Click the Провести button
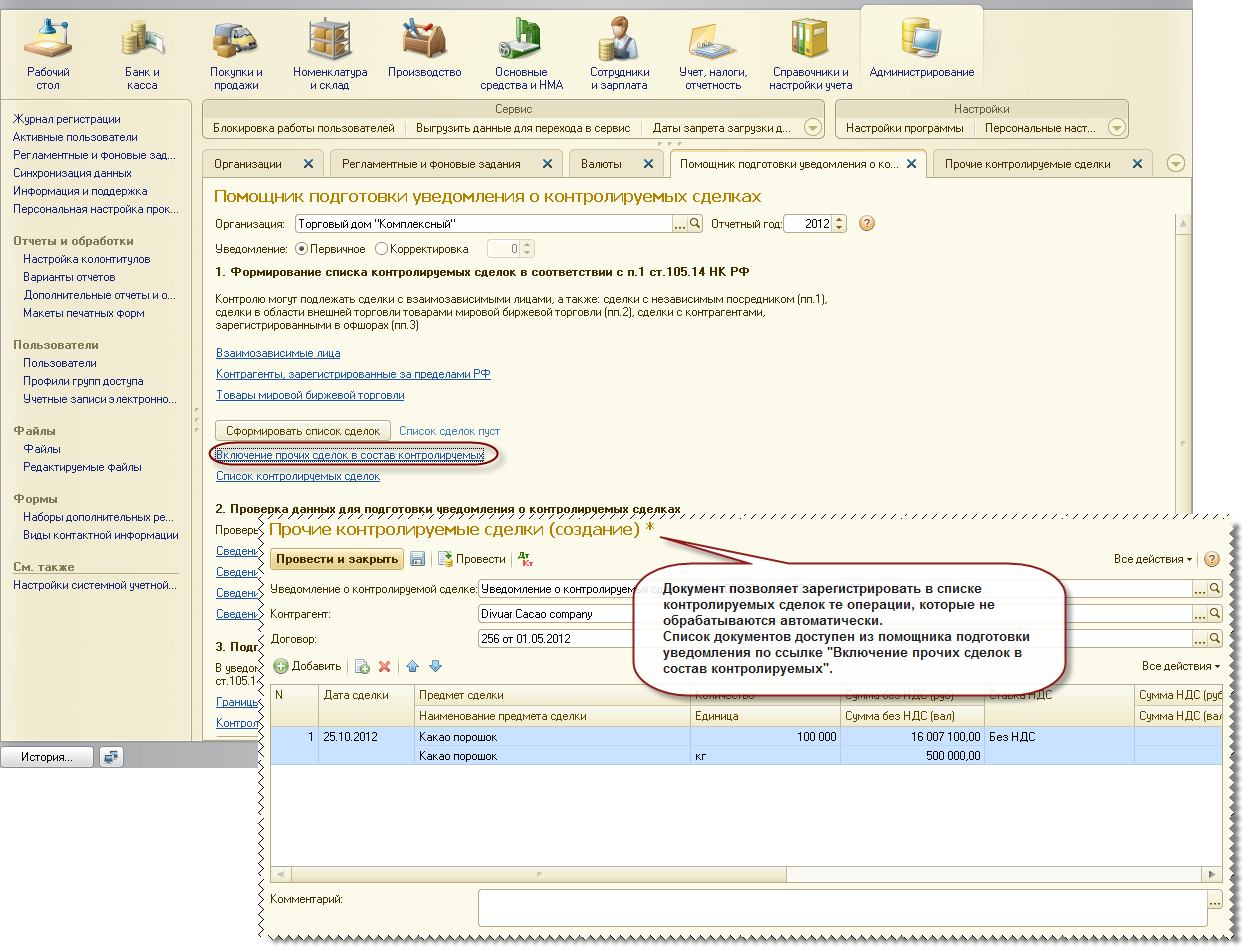This screenshot has width=1242, height=947. pyautogui.click(x=471, y=559)
